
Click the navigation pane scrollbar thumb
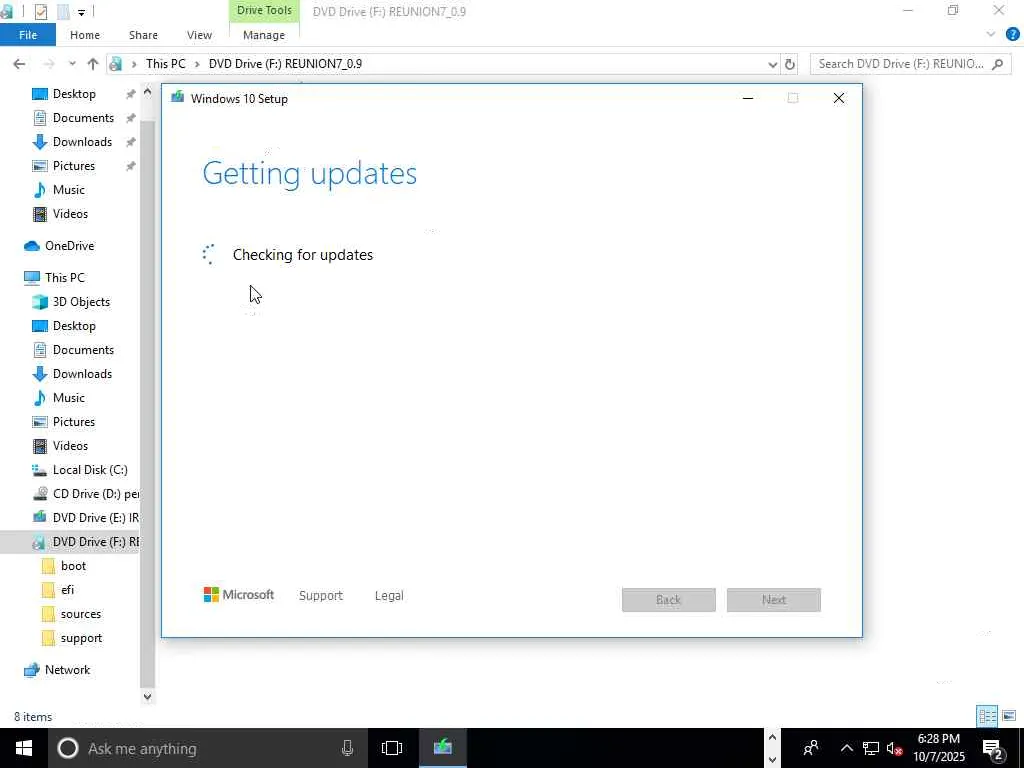pyautogui.click(x=148, y=405)
